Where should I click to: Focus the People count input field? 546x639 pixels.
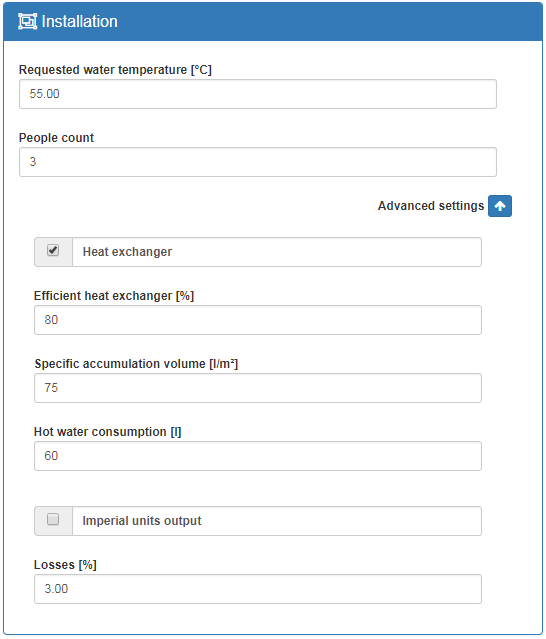pyautogui.click(x=258, y=162)
